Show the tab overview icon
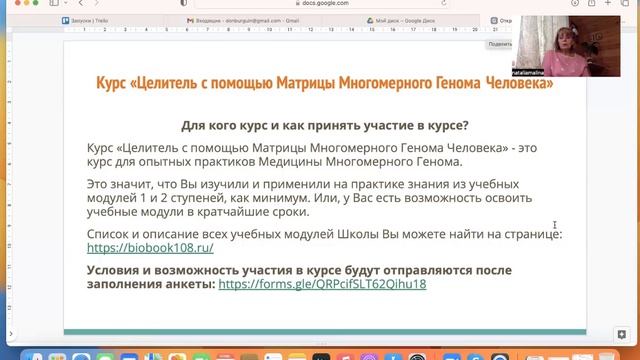The image size is (640, 360). 625,3
